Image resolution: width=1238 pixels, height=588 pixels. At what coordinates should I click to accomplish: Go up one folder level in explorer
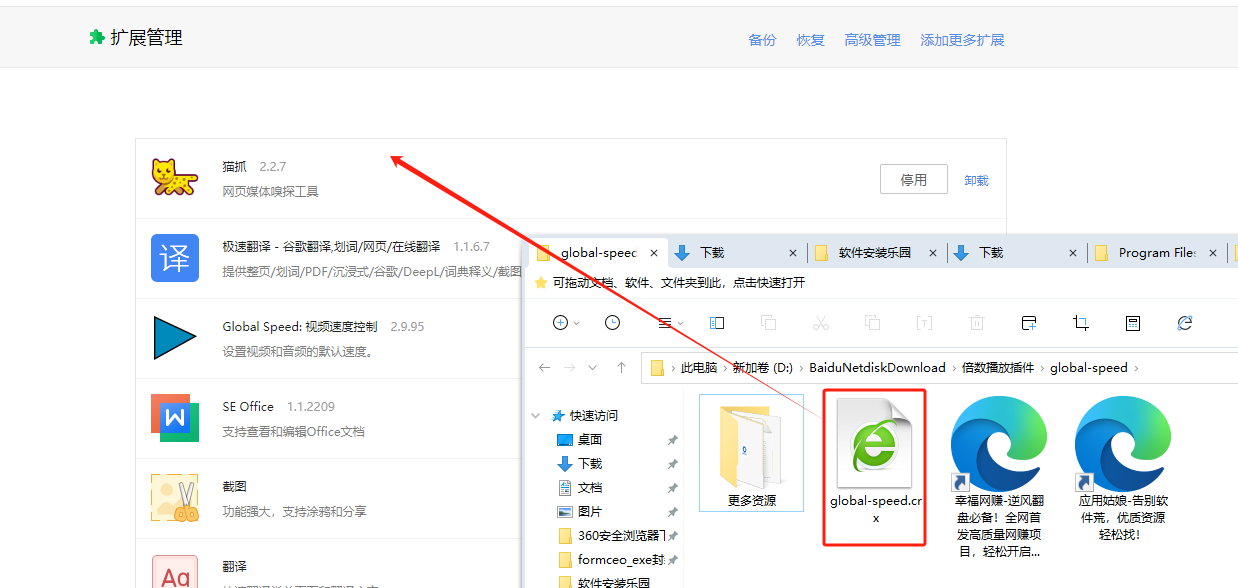[x=621, y=367]
